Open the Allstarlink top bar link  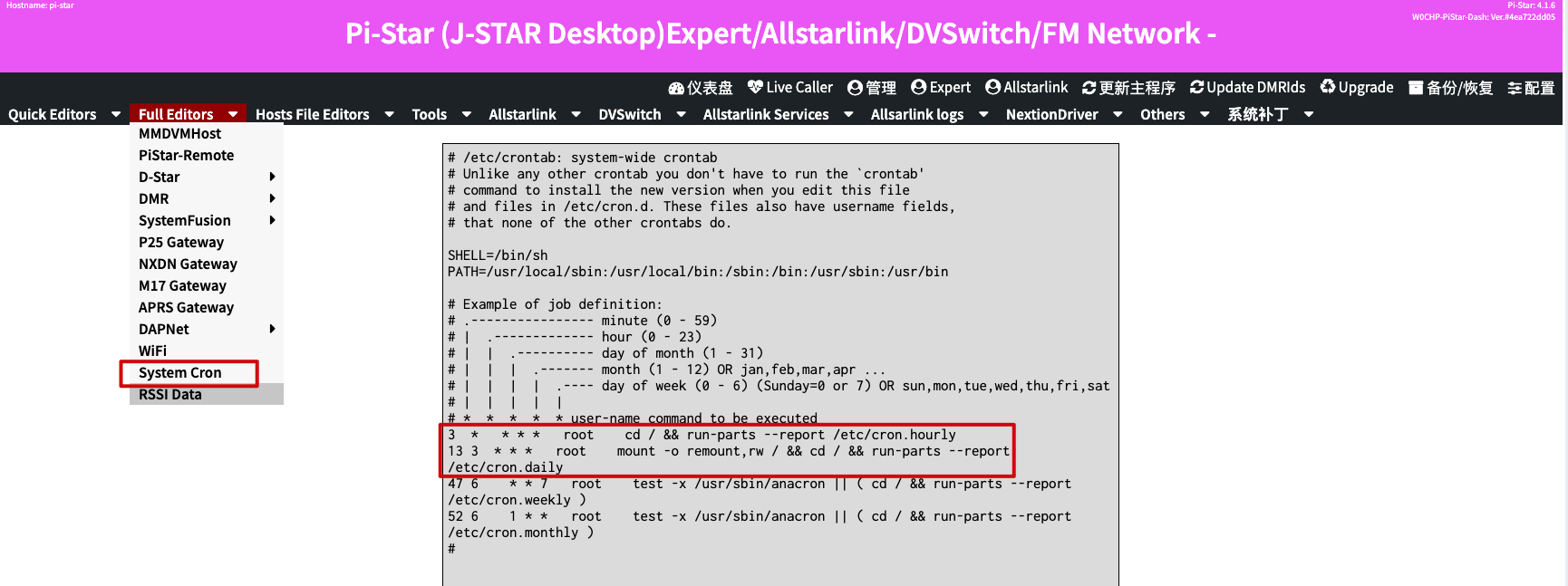click(1027, 88)
